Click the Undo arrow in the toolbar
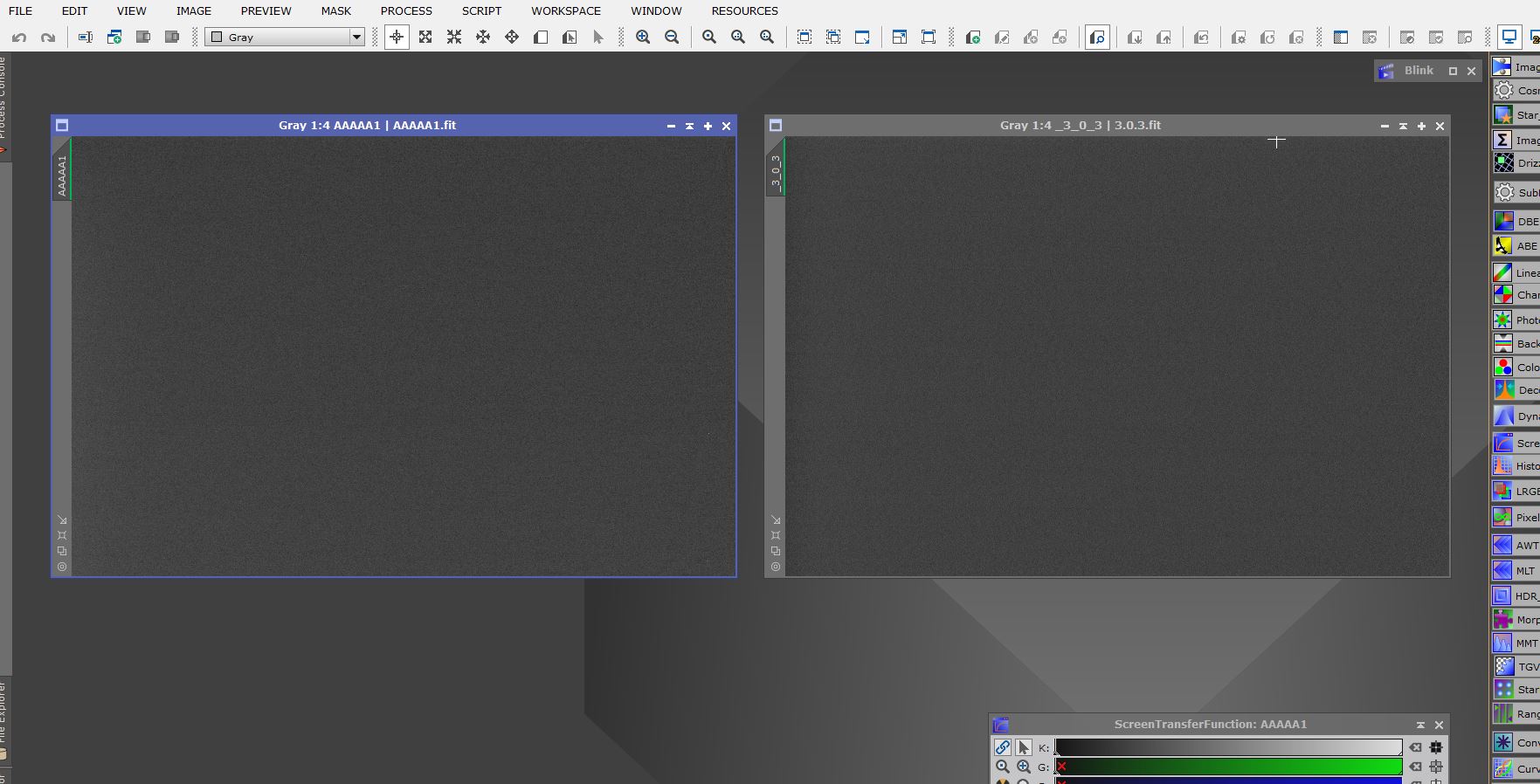Screen dimensions: 1540x784 click(19, 38)
